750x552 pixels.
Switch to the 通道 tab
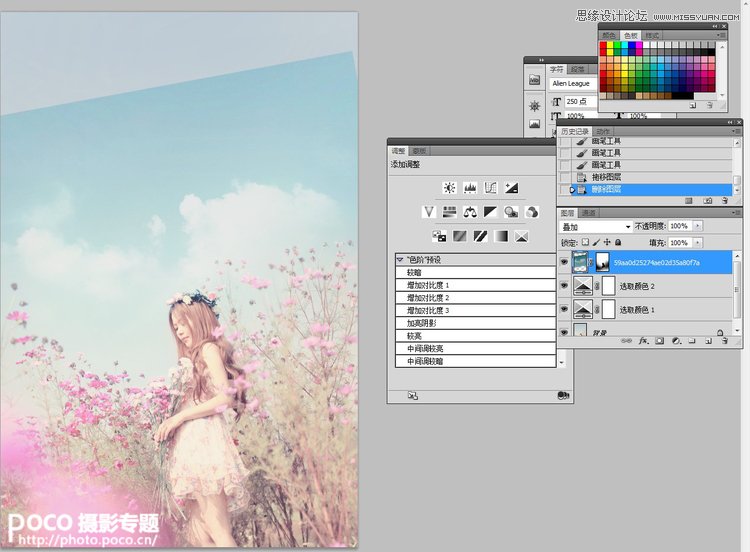pyautogui.click(x=589, y=212)
